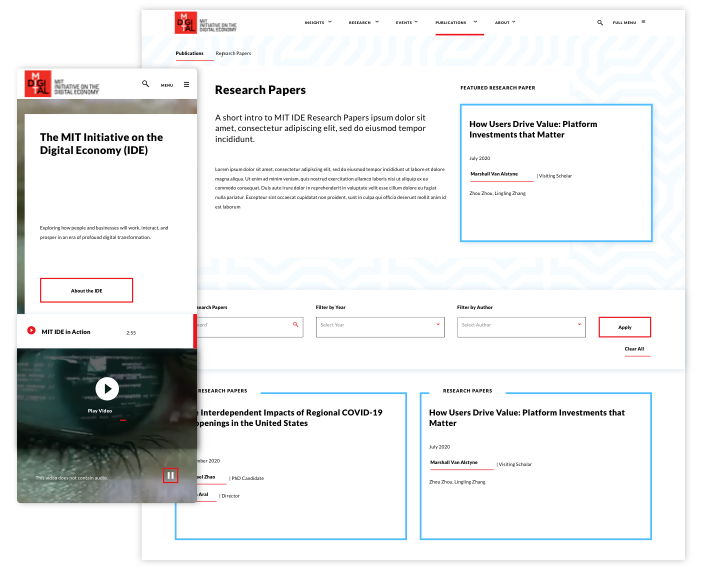
Task: Open search in the desktop page header
Action: pos(600,22)
